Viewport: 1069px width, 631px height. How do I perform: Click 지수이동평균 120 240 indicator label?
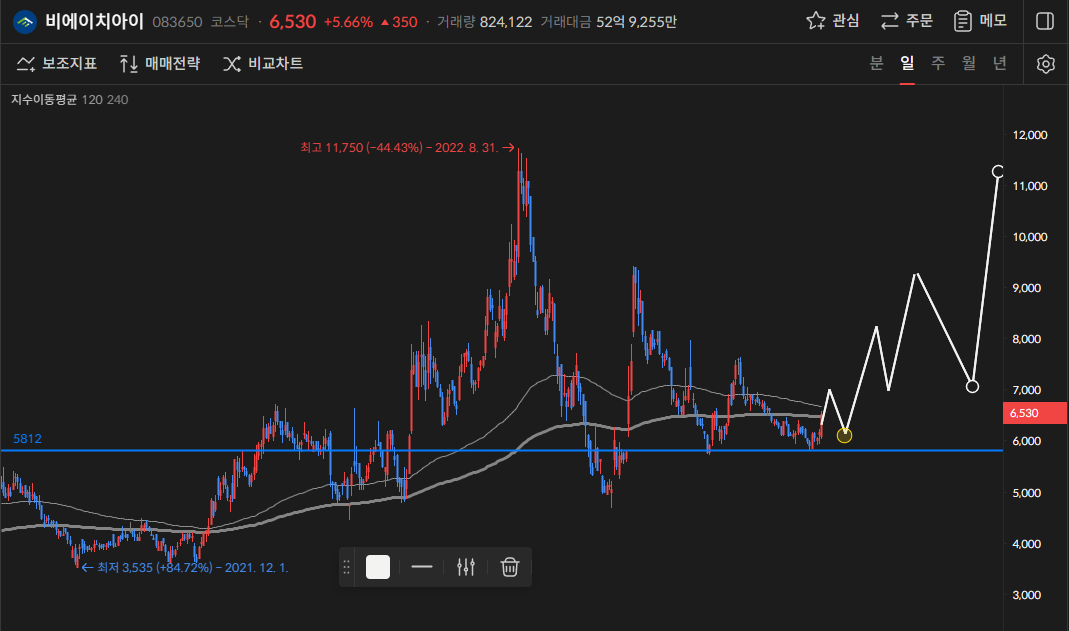coord(70,99)
